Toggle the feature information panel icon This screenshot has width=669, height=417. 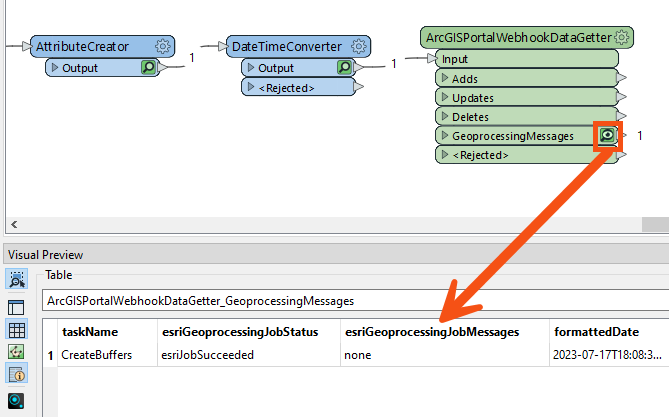[17, 374]
